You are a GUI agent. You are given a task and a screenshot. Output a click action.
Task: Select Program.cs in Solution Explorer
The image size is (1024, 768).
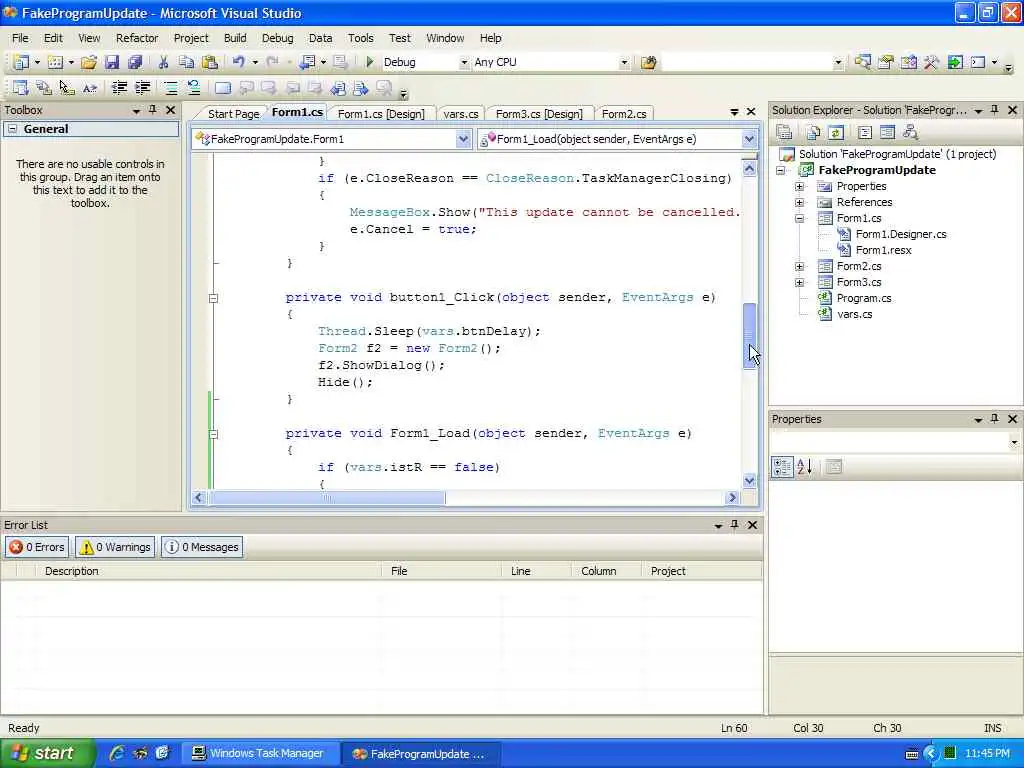pyautogui.click(x=863, y=298)
